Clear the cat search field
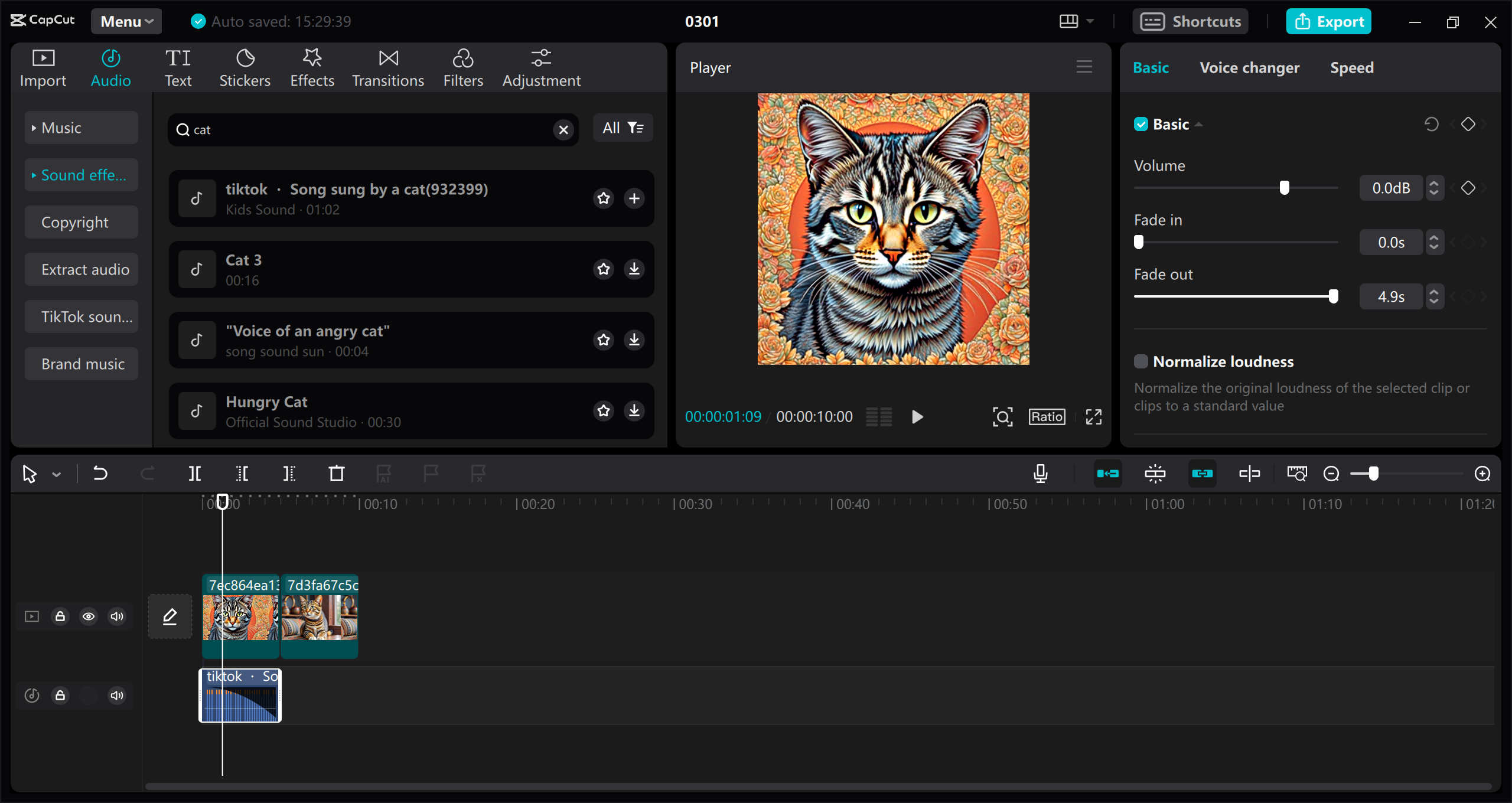This screenshot has height=803, width=1512. coord(562,130)
